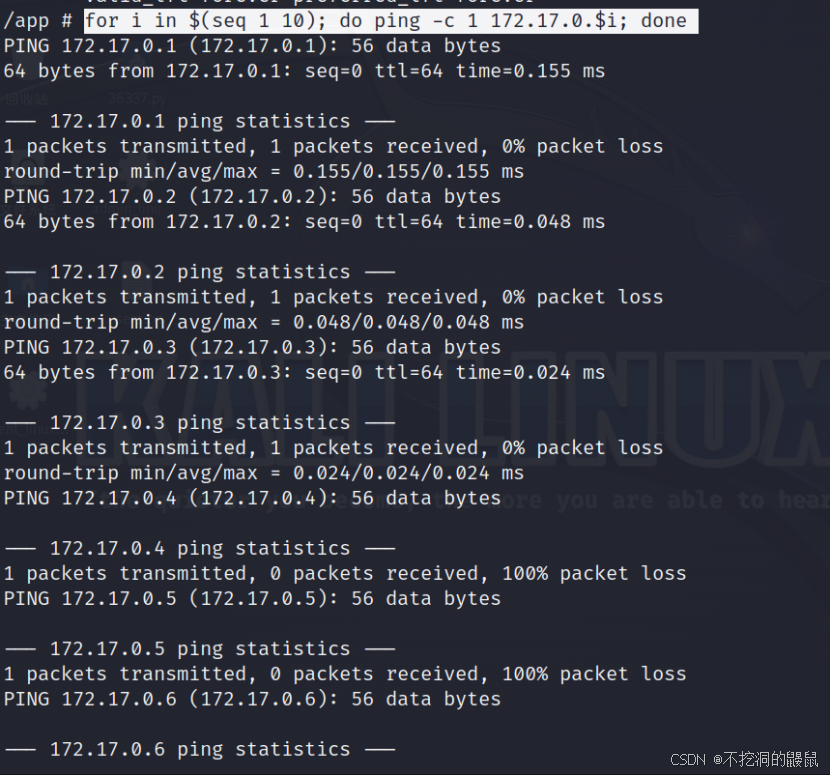Select the PING 172.17.0.4 header line
The width and height of the screenshot is (831, 776).
[x=252, y=498]
